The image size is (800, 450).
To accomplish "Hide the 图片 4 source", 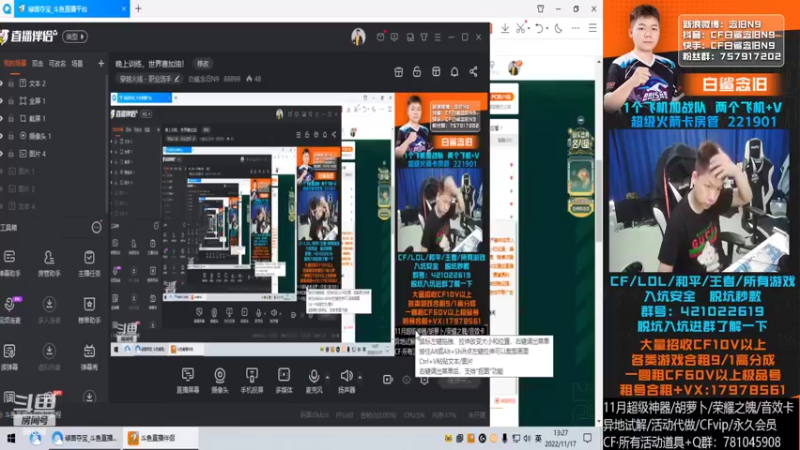I will coord(2,154).
